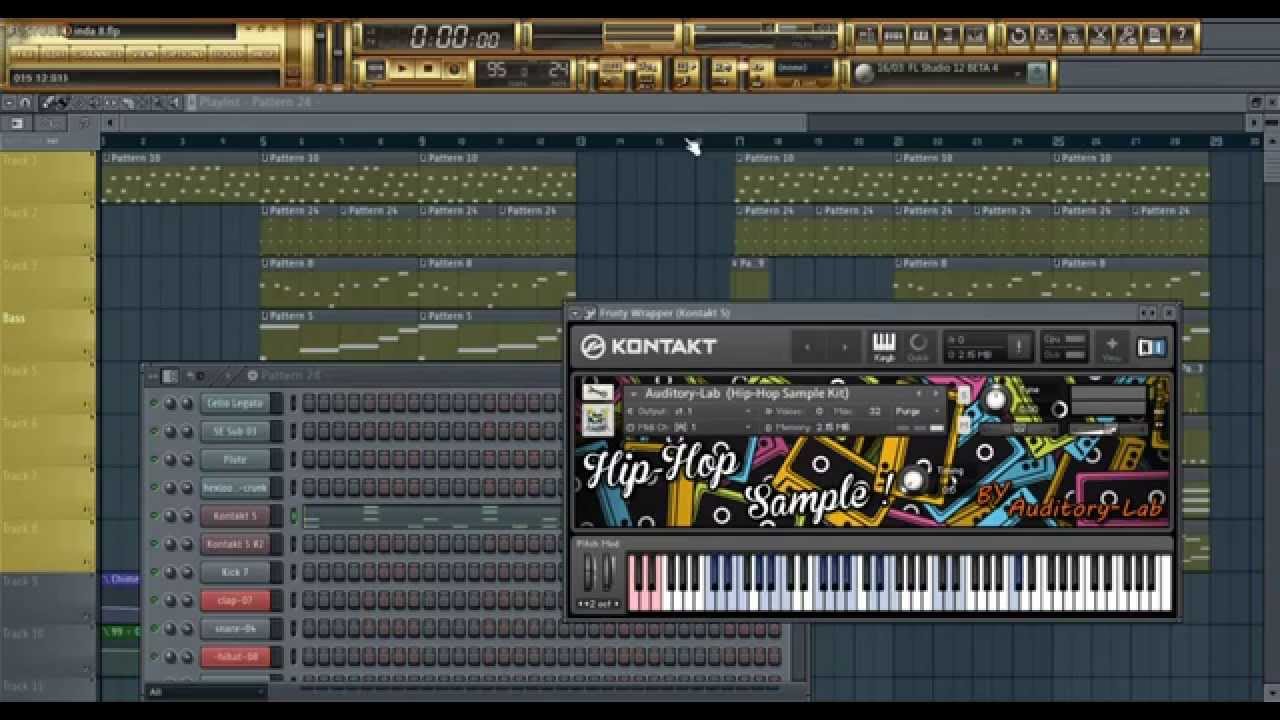This screenshot has height=720, width=1280.
Task: Click the Kontakt next instrument arrow
Action: (x=843, y=347)
